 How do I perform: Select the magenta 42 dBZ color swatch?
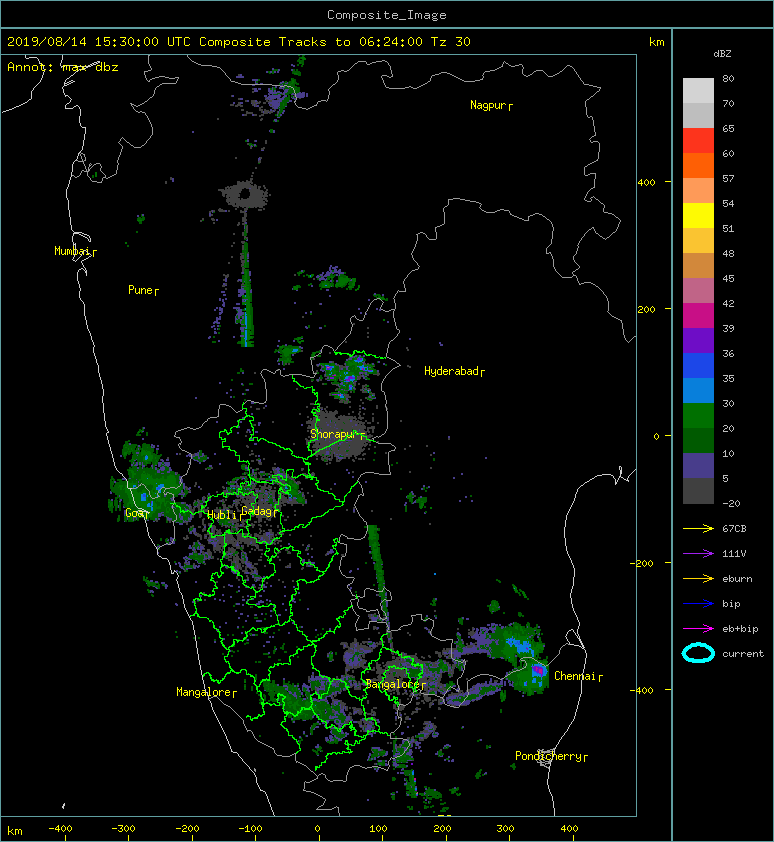pyautogui.click(x=698, y=316)
